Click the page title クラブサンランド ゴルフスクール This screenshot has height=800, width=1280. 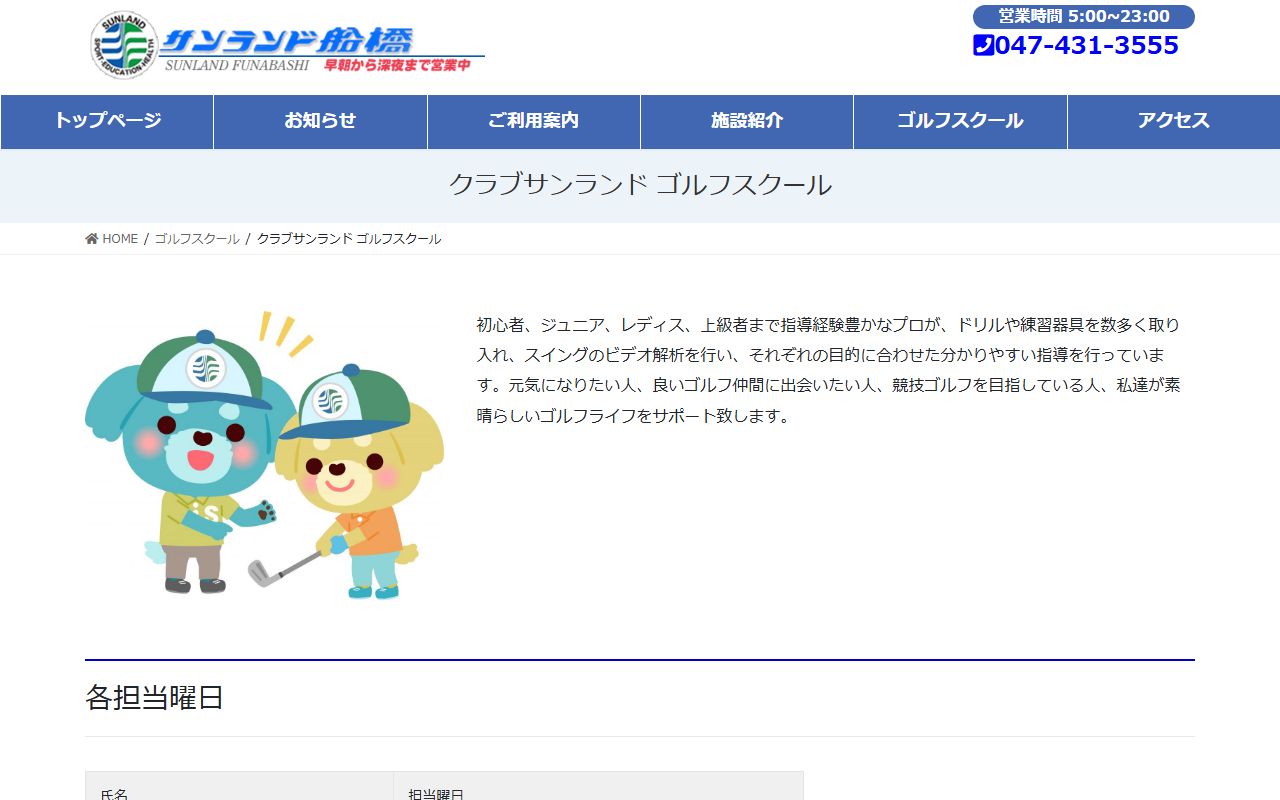[640, 185]
